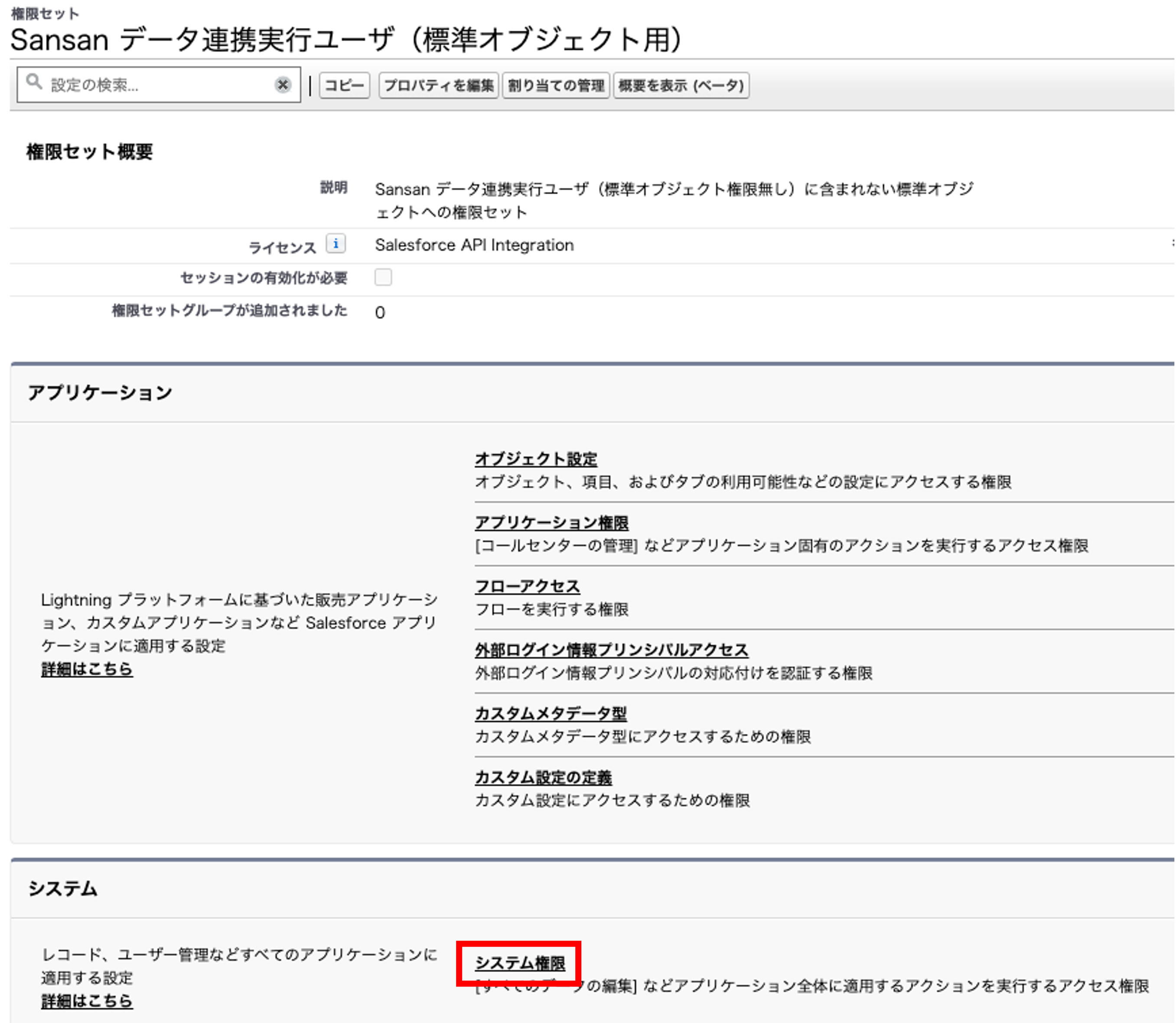Click 詳細はこちら in the アプリケーション section
The height and width of the screenshot is (1023, 1176).
[x=87, y=669]
